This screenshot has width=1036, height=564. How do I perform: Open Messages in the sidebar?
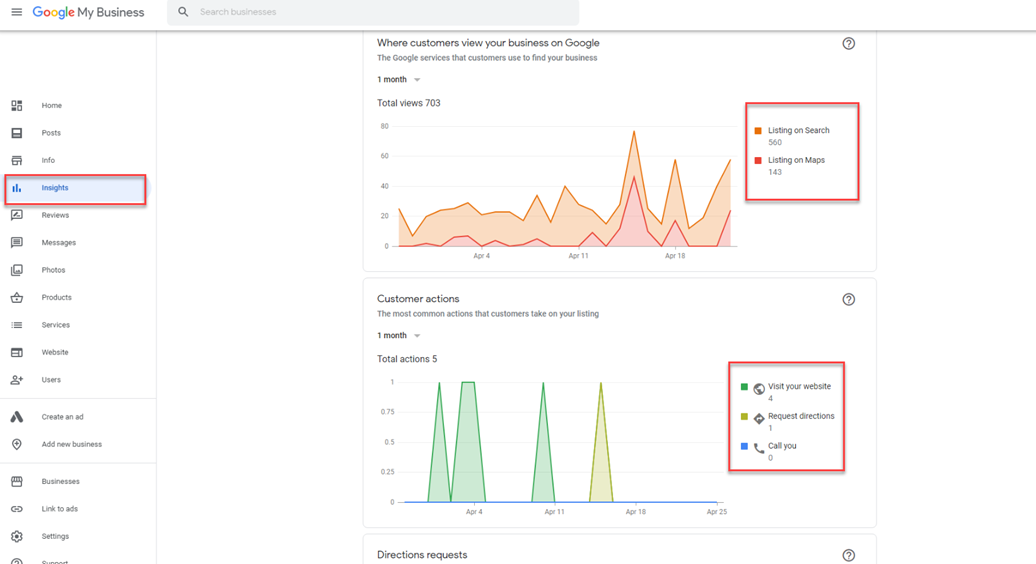(x=59, y=242)
